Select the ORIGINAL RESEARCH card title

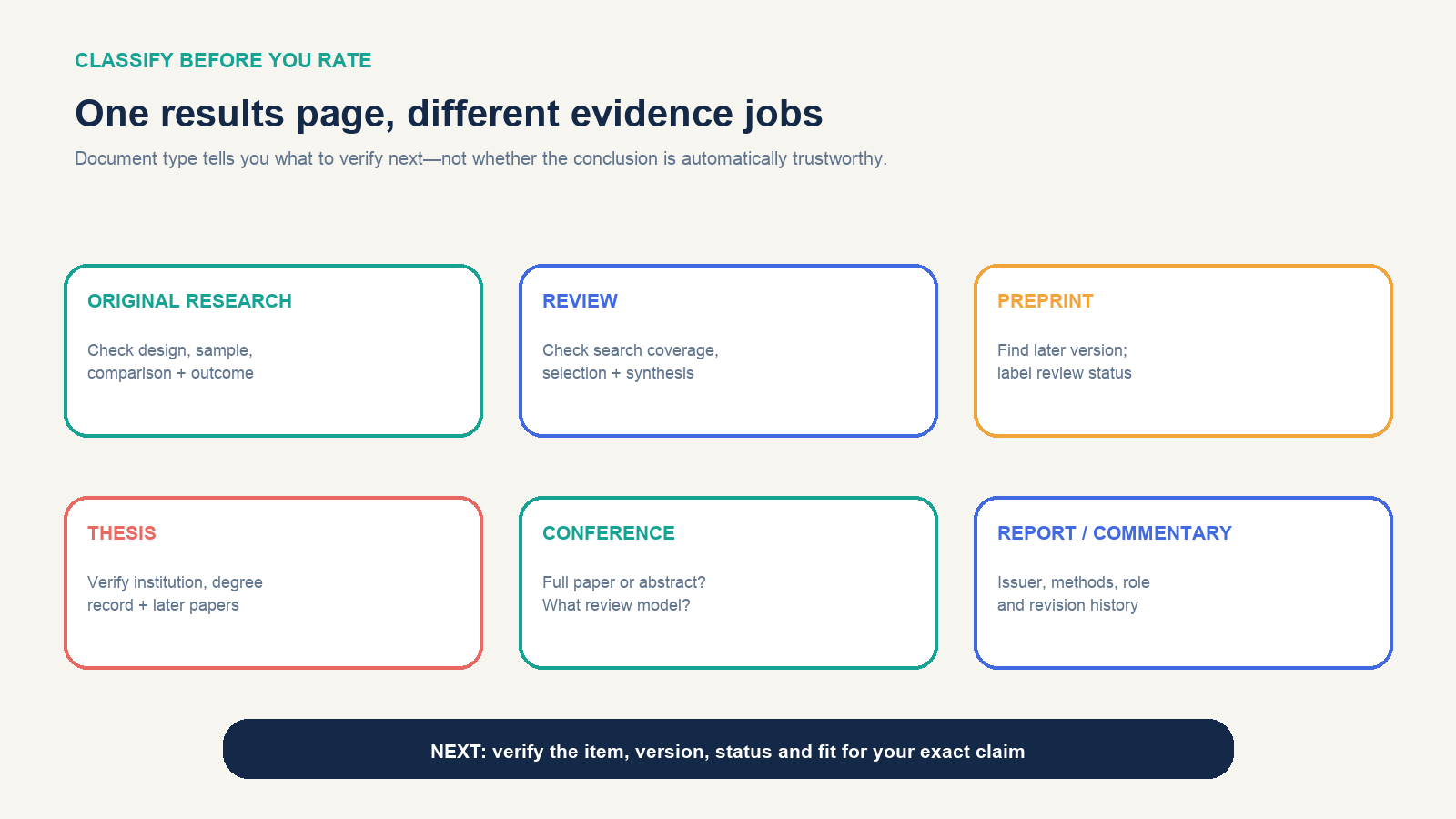point(189,301)
